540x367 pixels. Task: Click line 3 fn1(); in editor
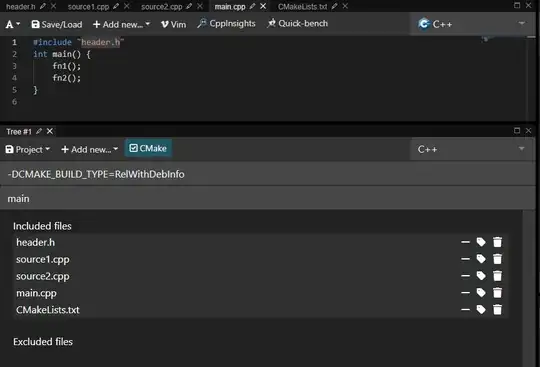[x=66, y=66]
